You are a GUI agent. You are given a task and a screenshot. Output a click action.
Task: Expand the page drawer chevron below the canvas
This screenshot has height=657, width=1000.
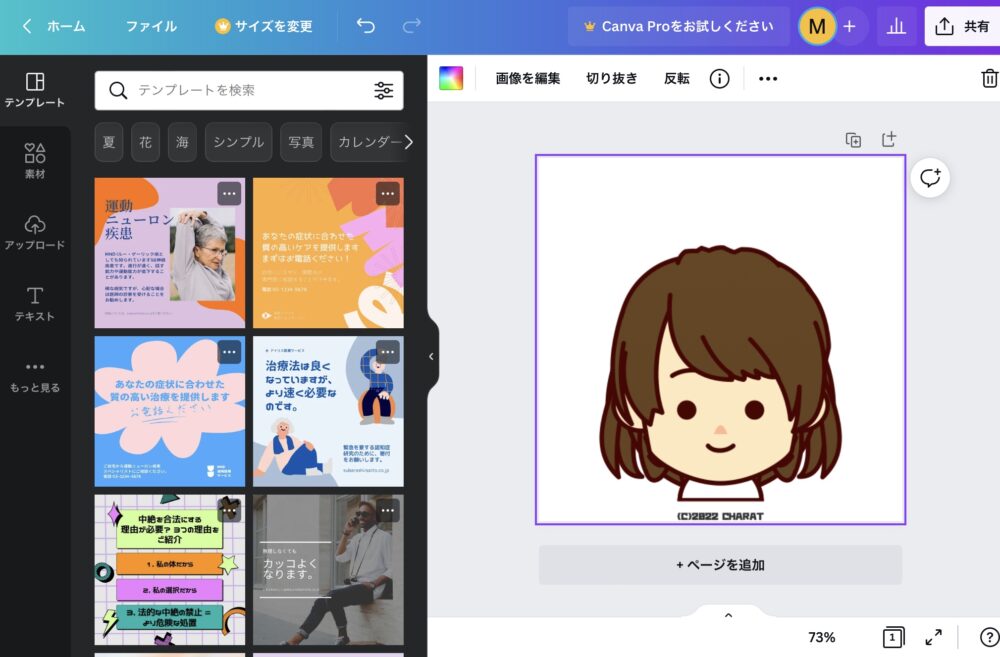pyautogui.click(x=728, y=615)
